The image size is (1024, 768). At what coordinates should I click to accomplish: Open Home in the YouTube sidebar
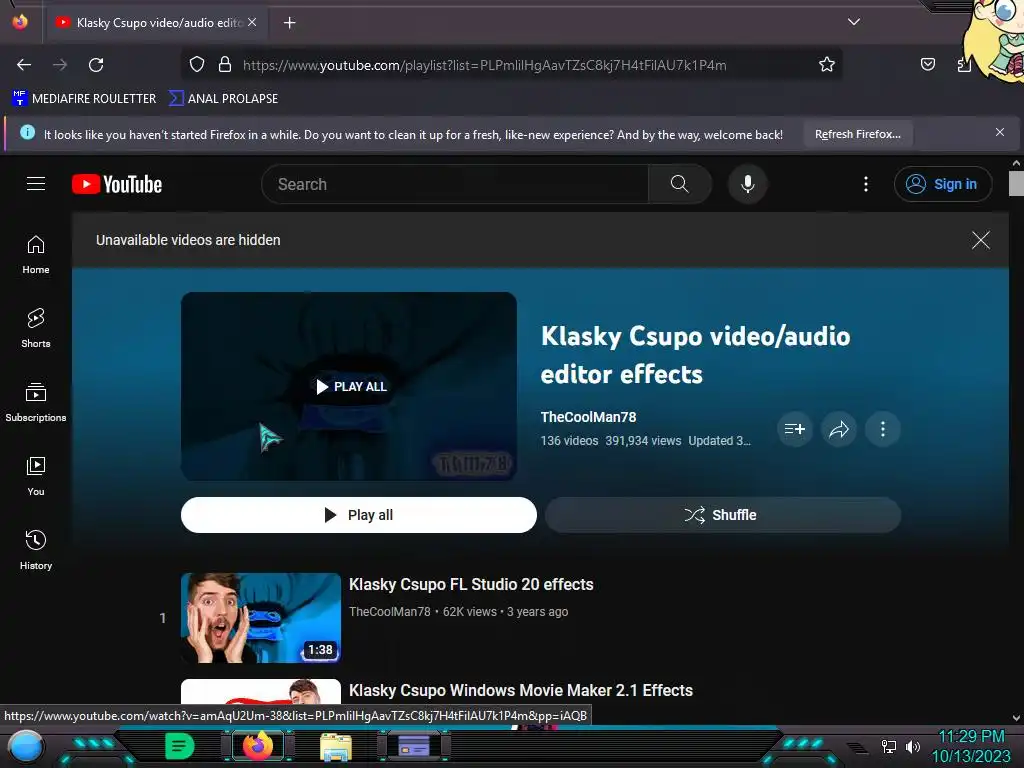36,255
